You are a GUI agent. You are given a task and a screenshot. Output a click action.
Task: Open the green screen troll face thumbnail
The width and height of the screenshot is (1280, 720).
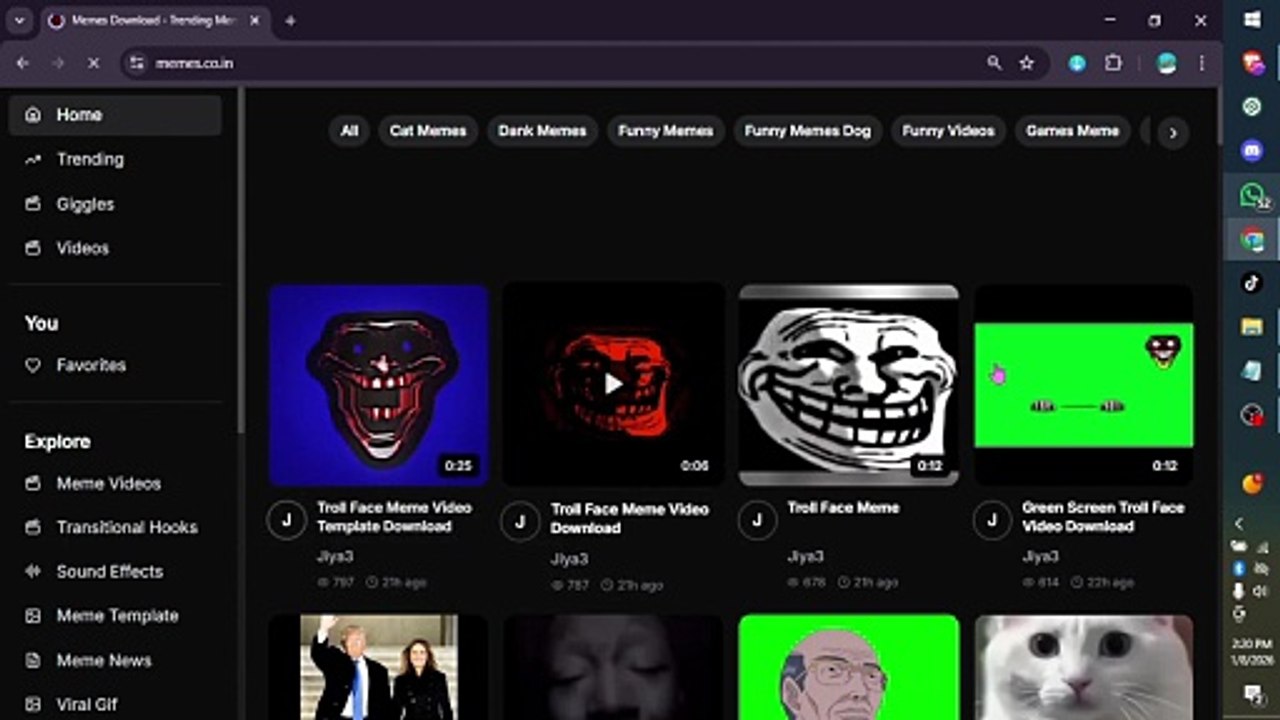1084,385
